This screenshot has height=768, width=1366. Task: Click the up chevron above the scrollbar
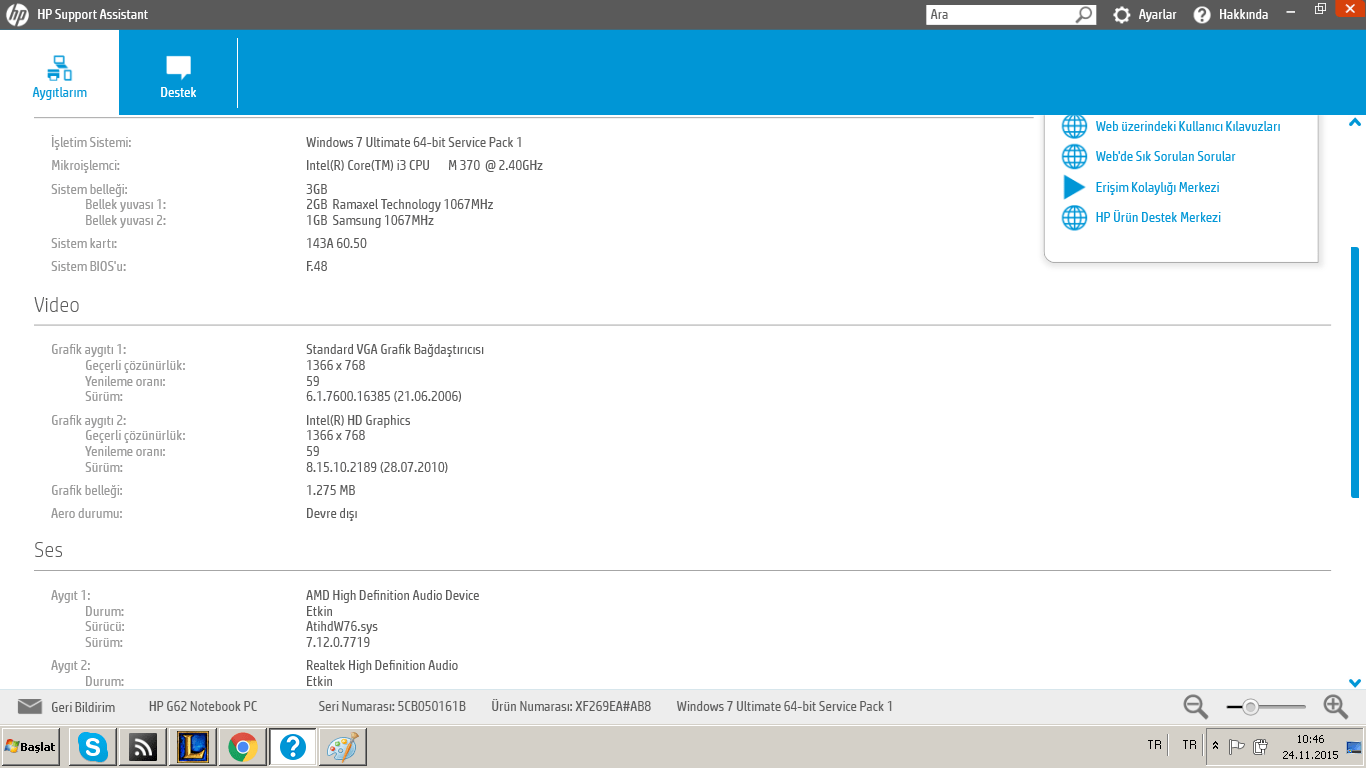[1355, 123]
